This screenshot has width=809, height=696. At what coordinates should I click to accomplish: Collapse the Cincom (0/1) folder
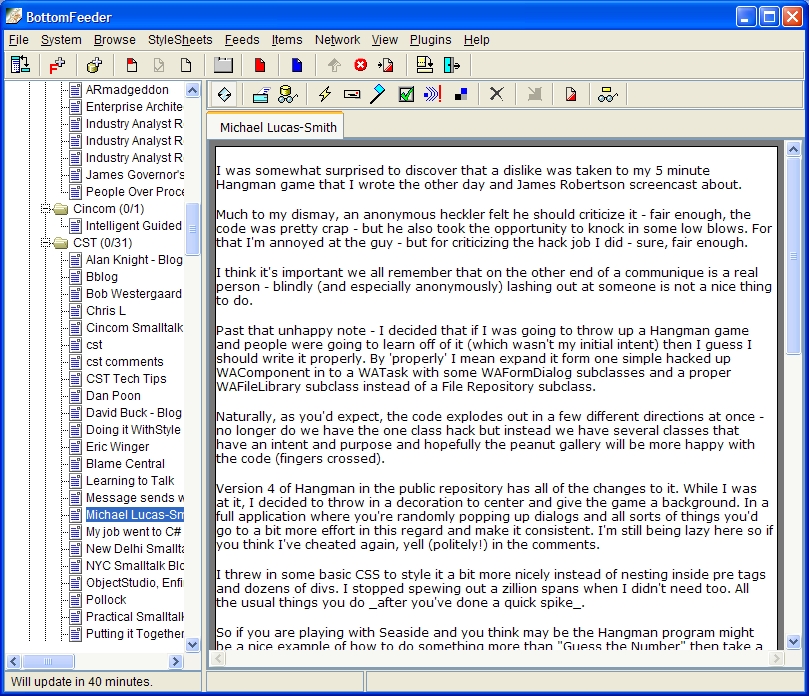click(46, 209)
